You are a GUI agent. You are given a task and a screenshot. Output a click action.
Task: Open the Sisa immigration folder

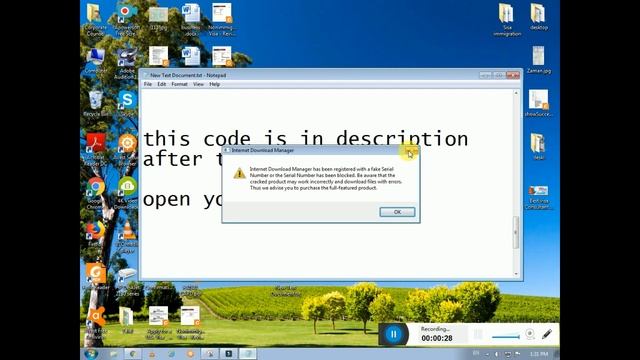(507, 20)
